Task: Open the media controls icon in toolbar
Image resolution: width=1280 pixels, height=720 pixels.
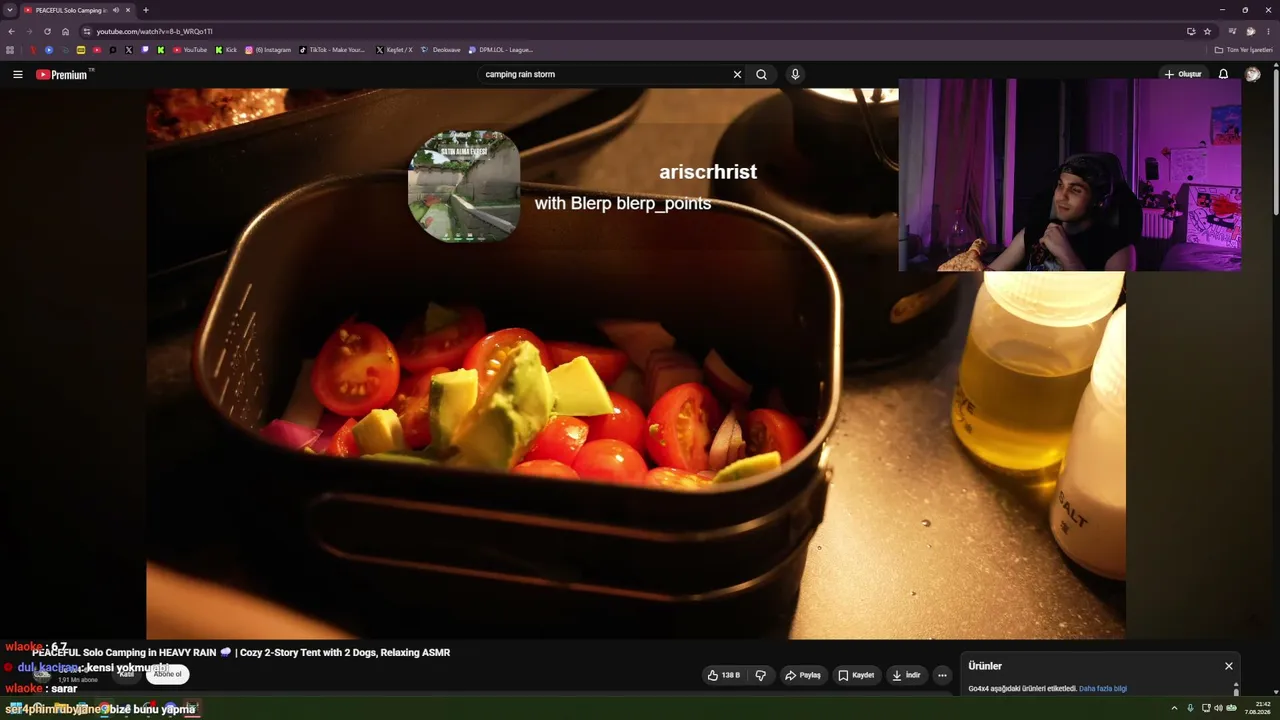Action: pyautogui.click(x=1232, y=31)
